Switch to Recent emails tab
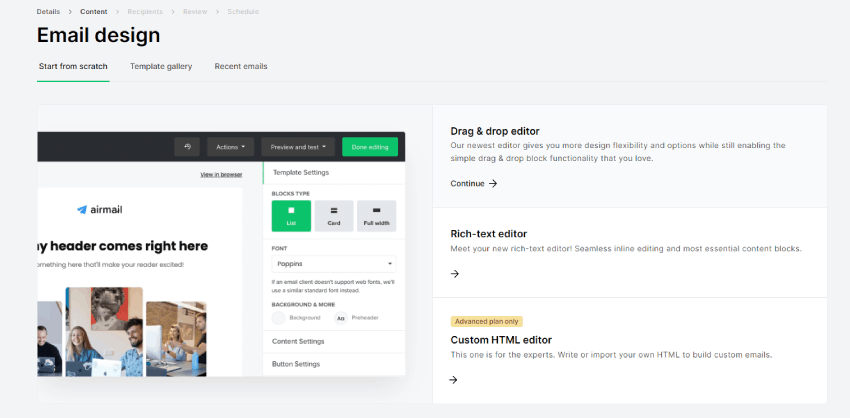850x418 pixels. tap(241, 66)
